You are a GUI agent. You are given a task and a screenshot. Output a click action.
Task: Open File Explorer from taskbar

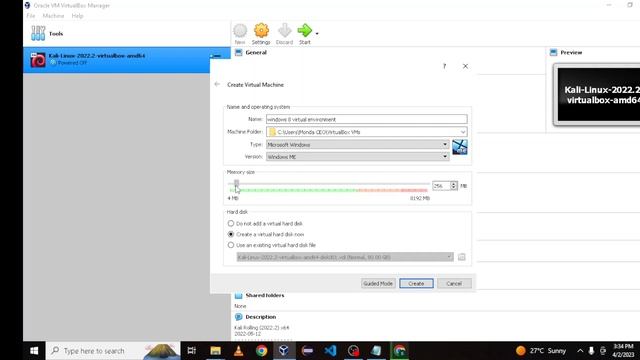pyautogui.click(x=216, y=351)
